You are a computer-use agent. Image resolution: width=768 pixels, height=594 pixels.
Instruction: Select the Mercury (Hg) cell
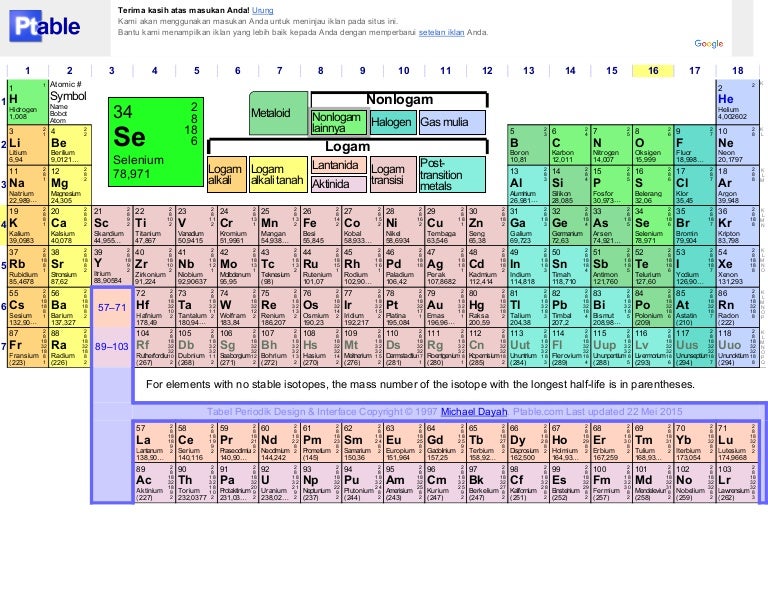(x=487, y=308)
